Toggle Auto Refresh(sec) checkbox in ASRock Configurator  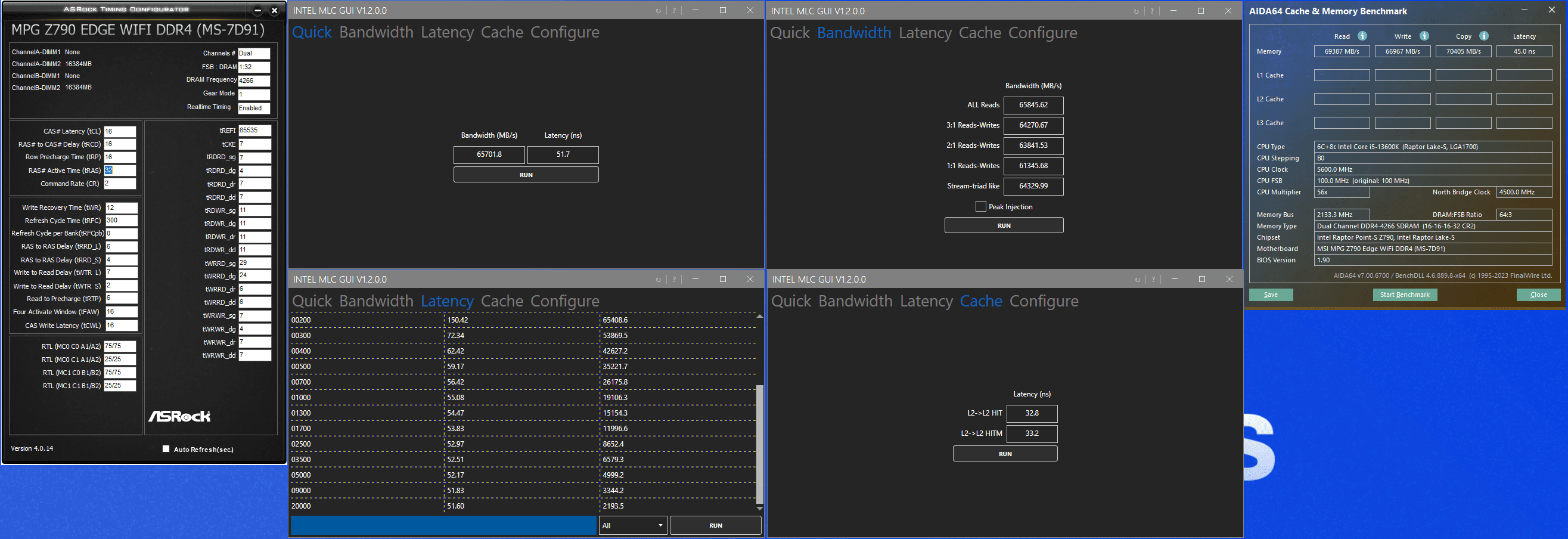tap(166, 449)
